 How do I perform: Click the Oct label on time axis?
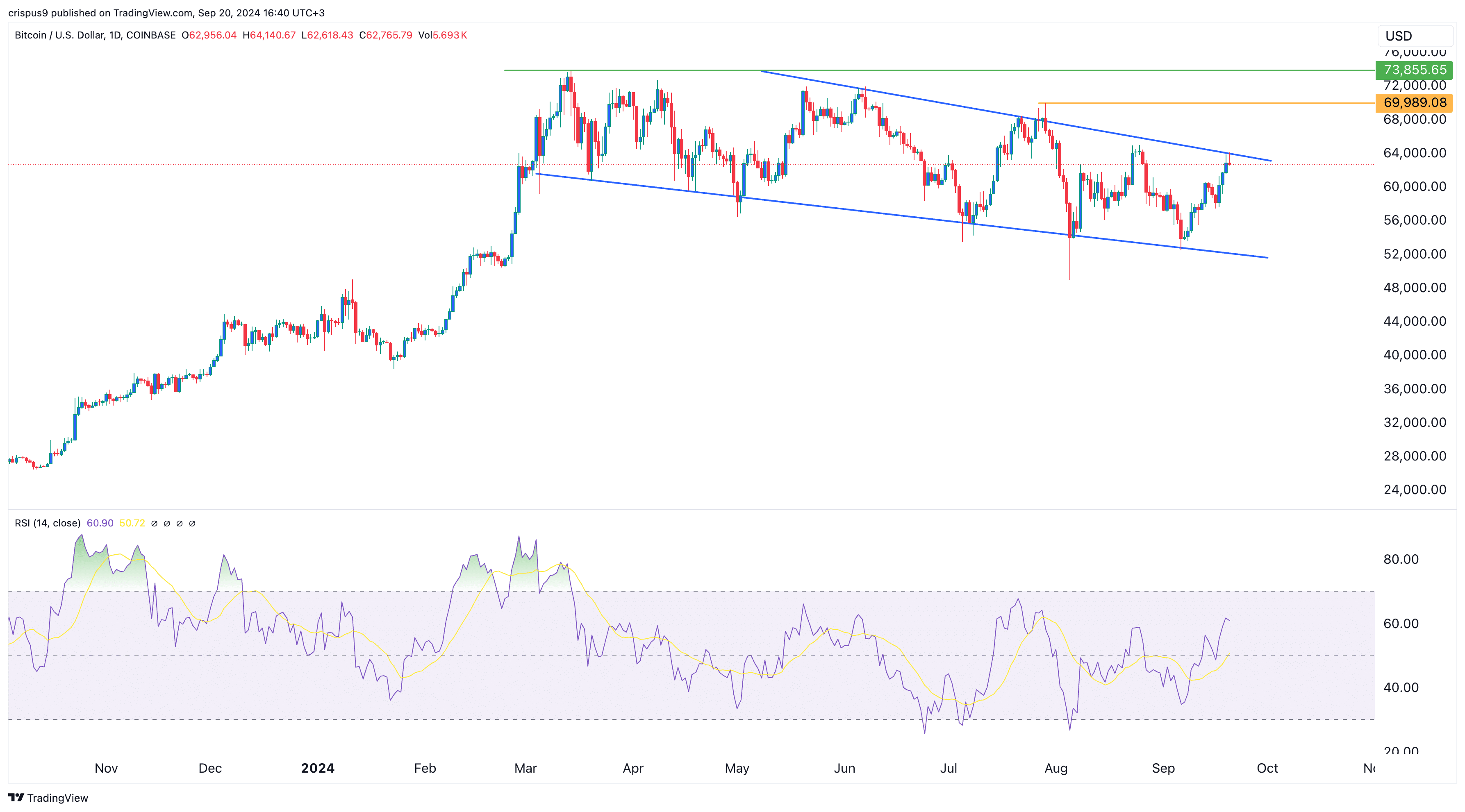click(1267, 768)
